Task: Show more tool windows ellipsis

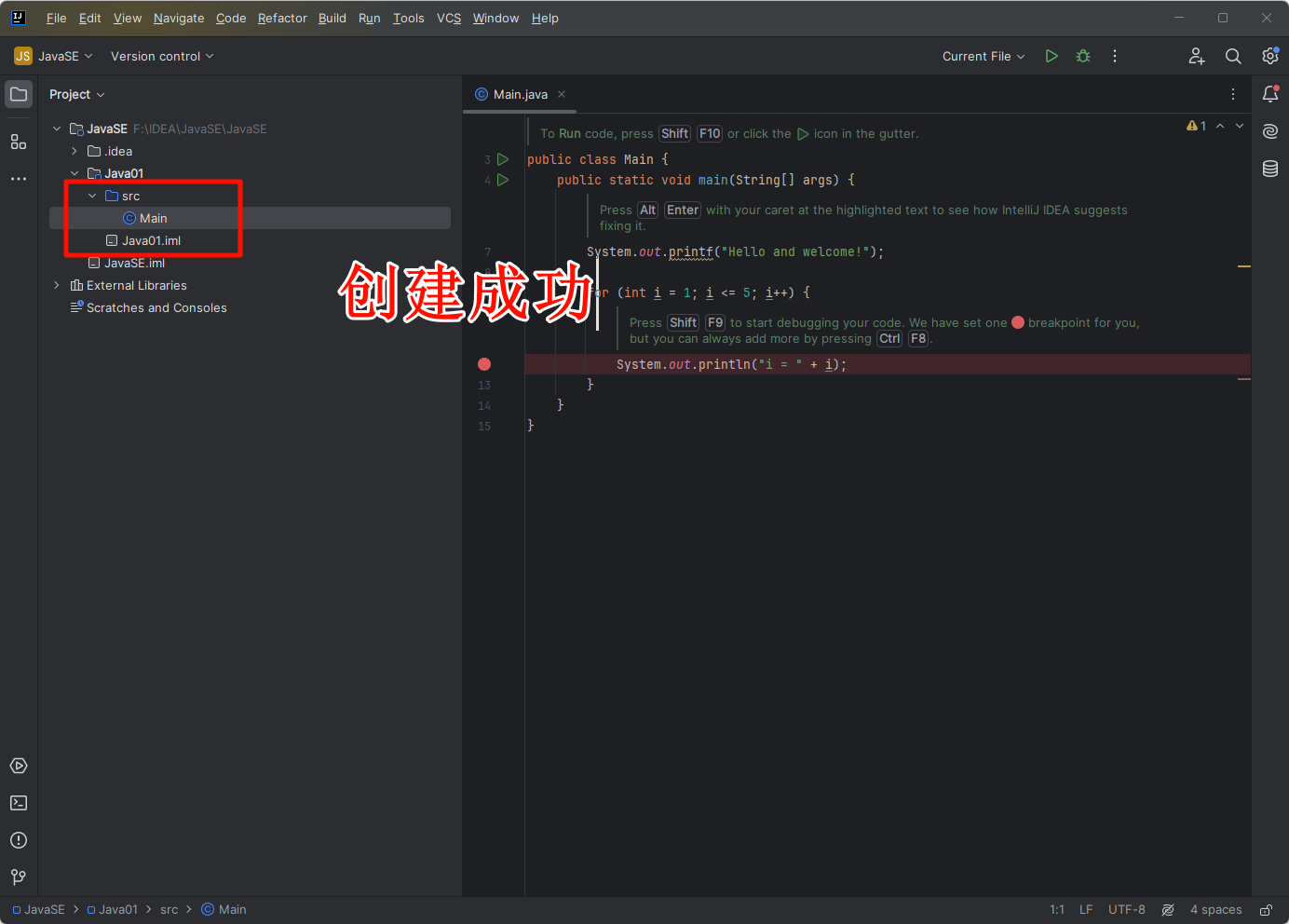Action: (19, 178)
